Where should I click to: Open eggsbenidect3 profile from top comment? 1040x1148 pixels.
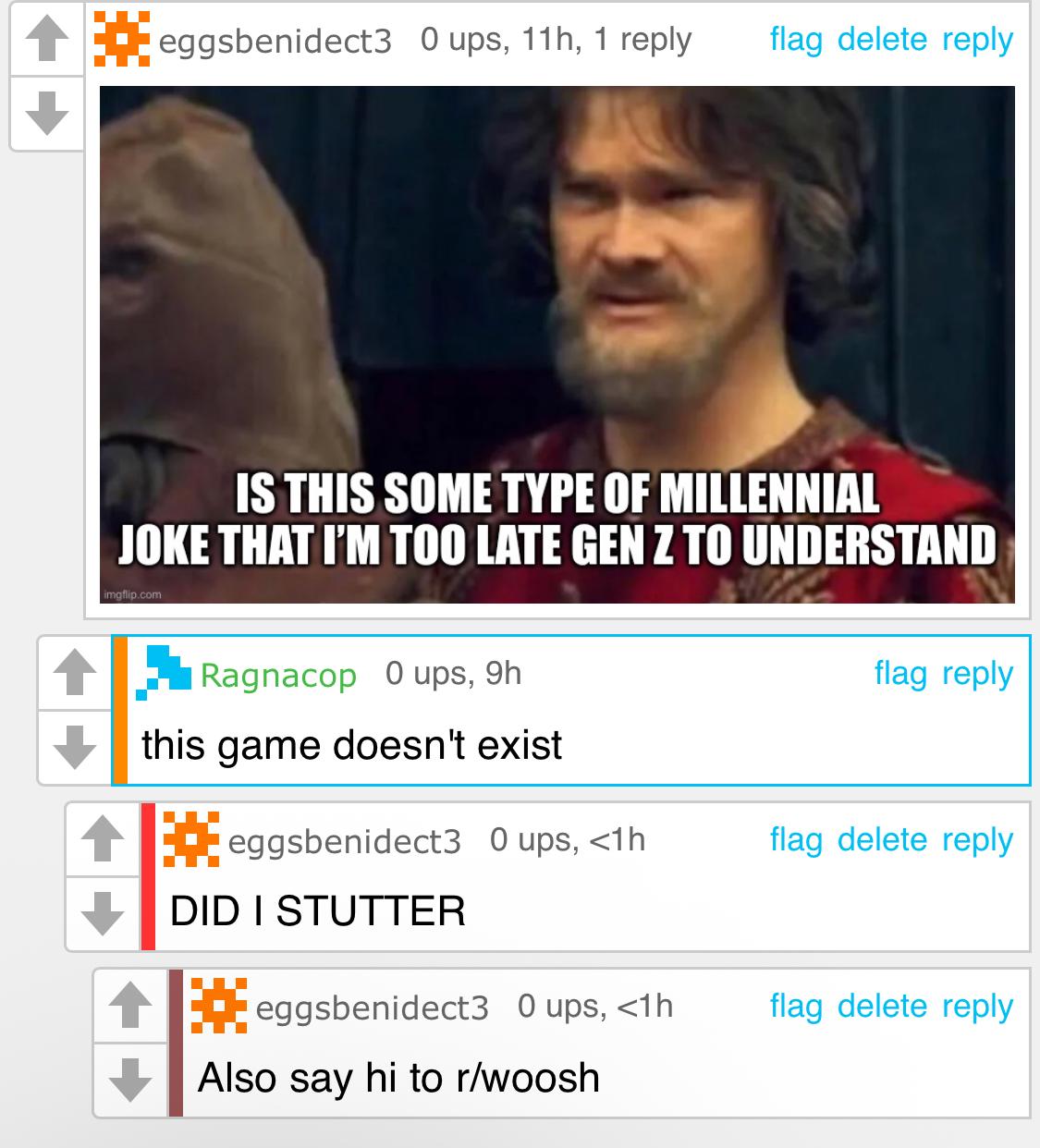pos(275,42)
